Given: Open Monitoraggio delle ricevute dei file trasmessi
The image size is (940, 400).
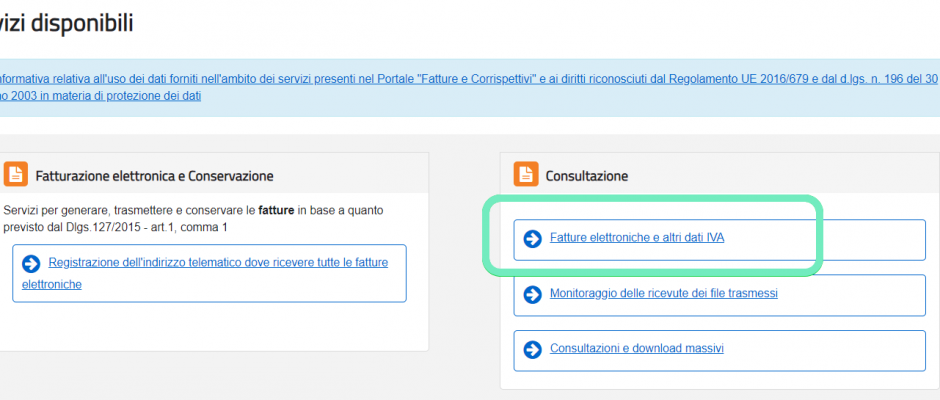Looking at the screenshot, I should coord(664,293).
